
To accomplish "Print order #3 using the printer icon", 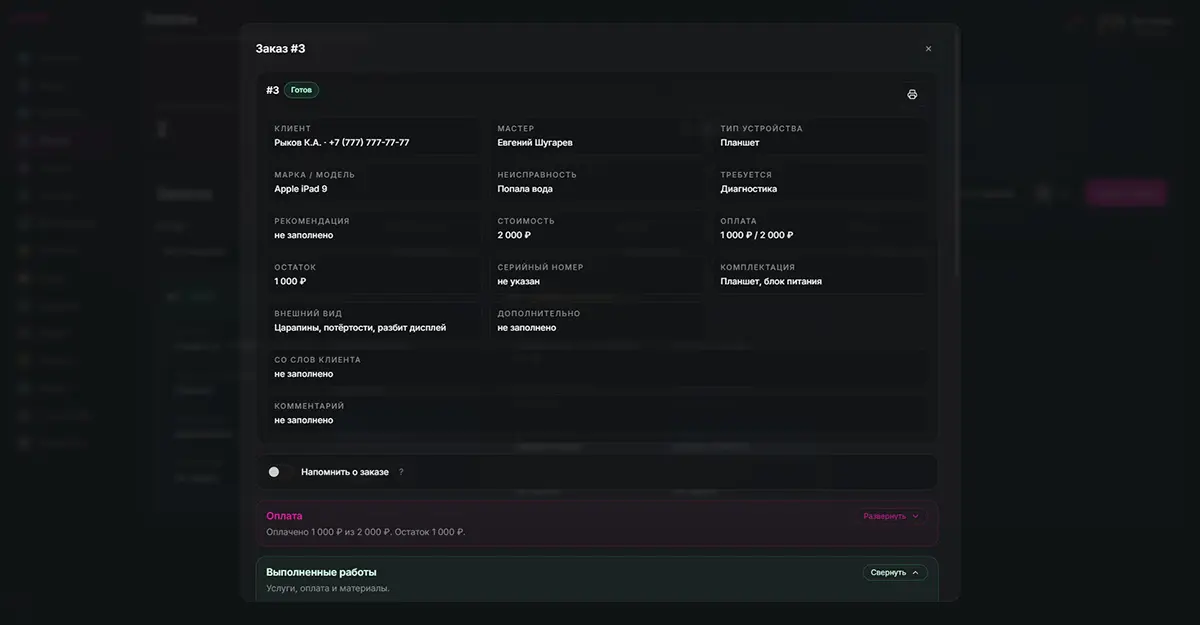I will (x=912, y=94).
